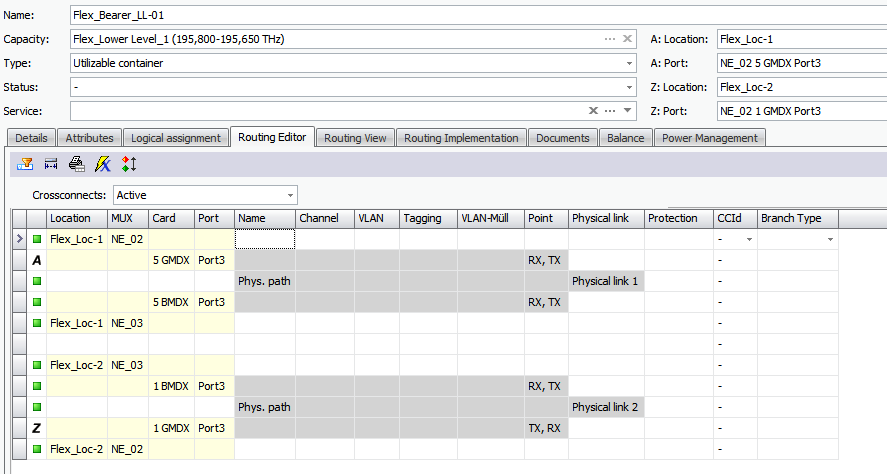The image size is (887, 474).
Task: Select the A endpoint marker row
Action: click(x=37, y=260)
